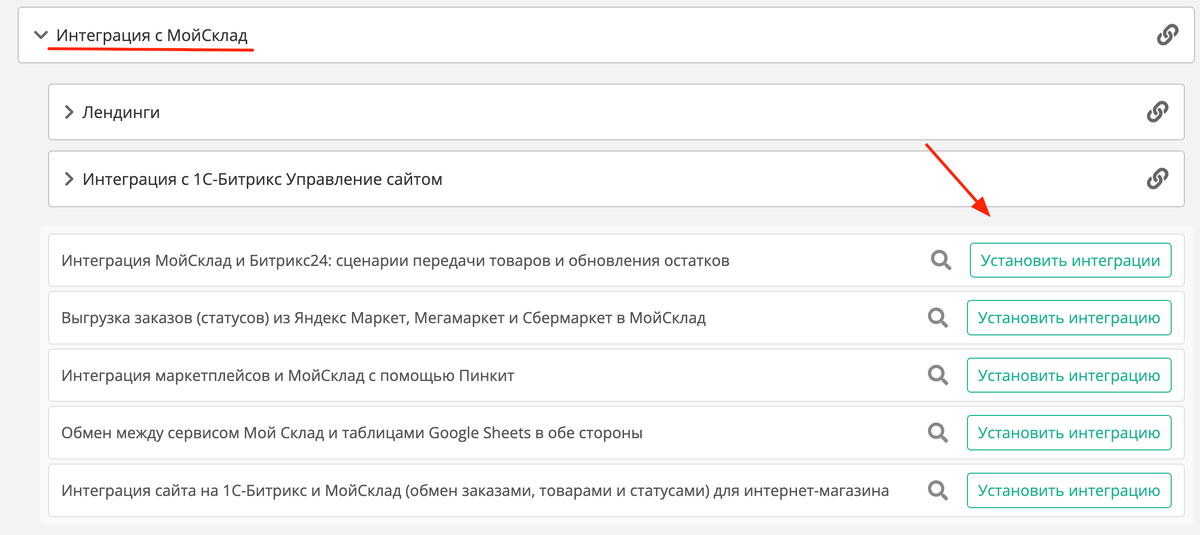Select the Обмен между сервисом Мой Склад title

tap(351, 433)
